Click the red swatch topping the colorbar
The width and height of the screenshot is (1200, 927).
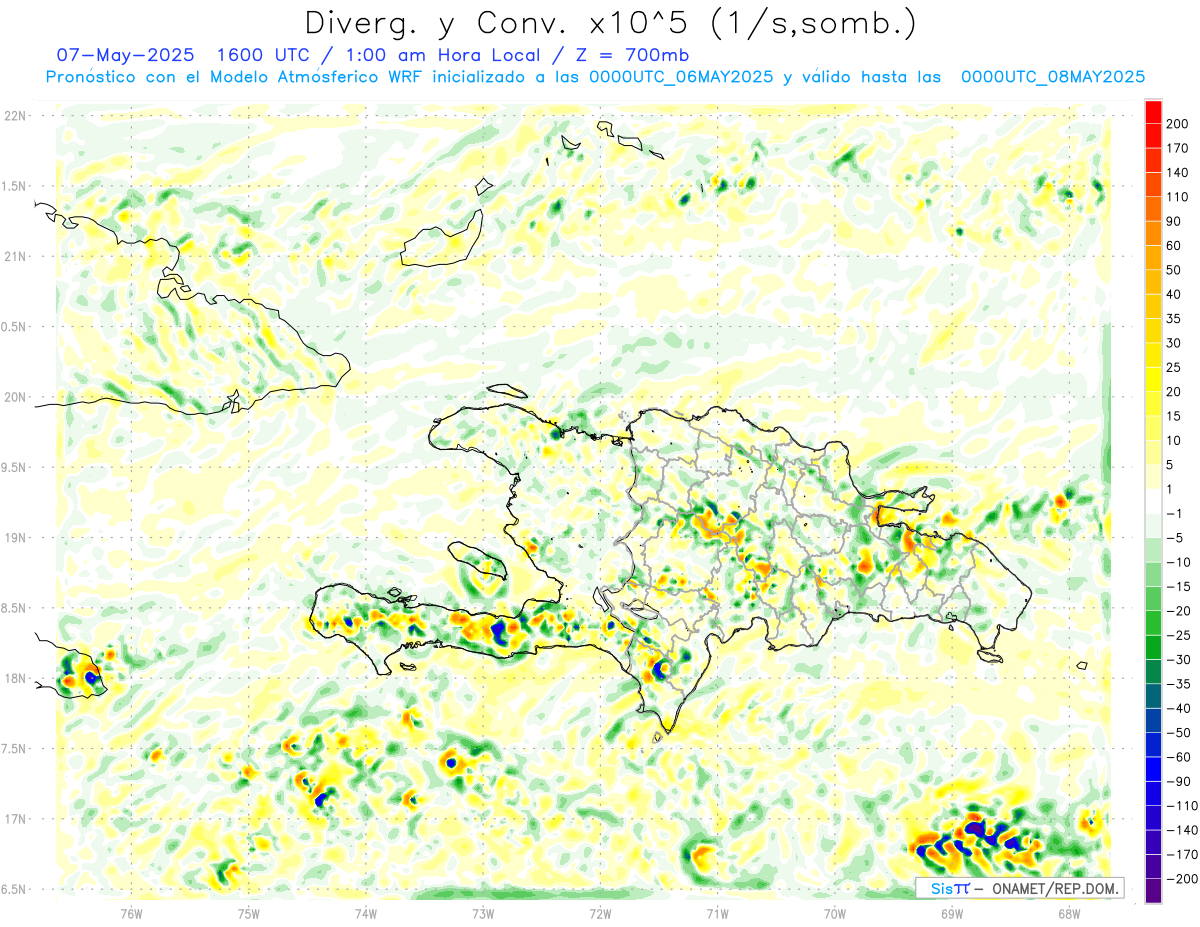(1153, 112)
